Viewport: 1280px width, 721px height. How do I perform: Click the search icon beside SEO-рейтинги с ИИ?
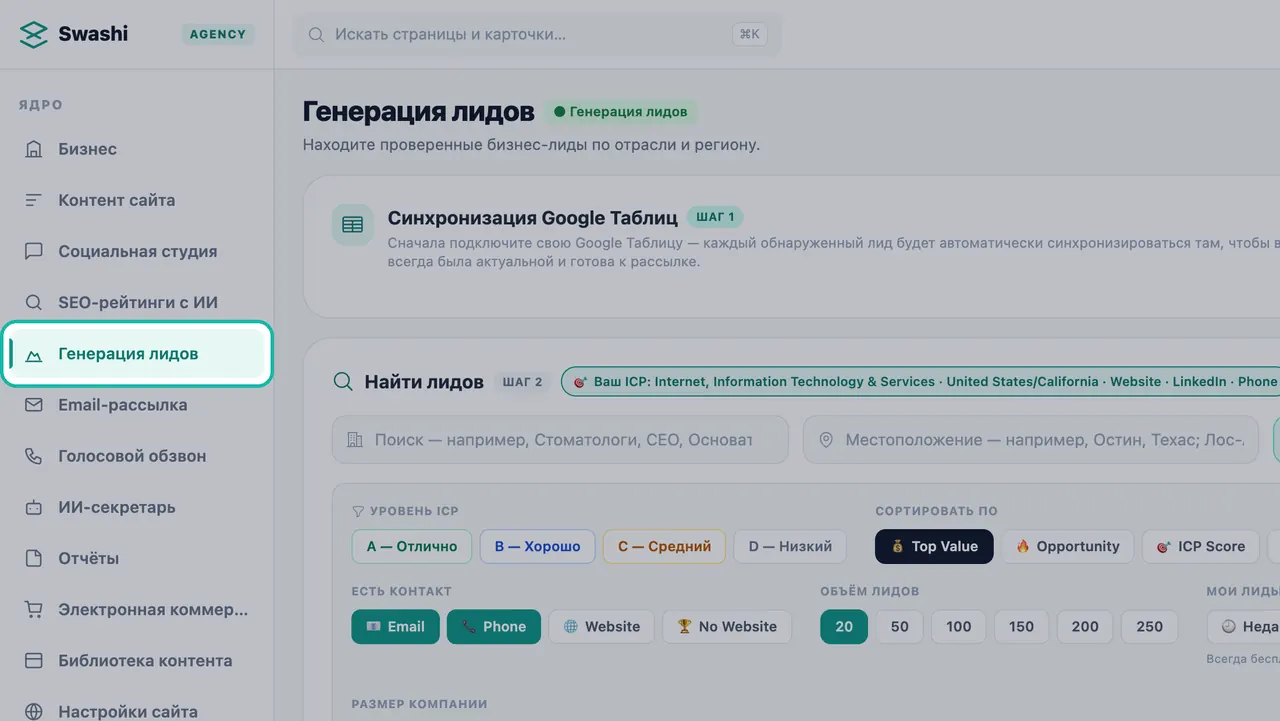pyautogui.click(x=34, y=302)
